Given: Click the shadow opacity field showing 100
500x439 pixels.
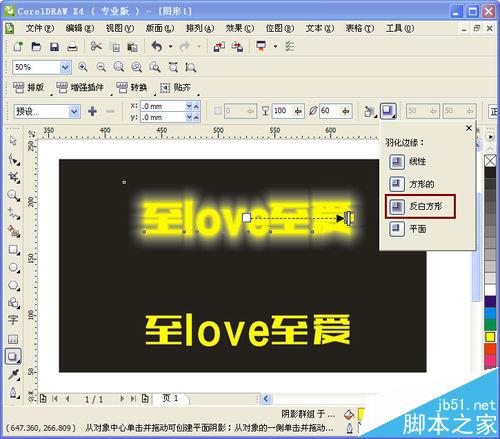Looking at the screenshot, I should click(283, 111).
